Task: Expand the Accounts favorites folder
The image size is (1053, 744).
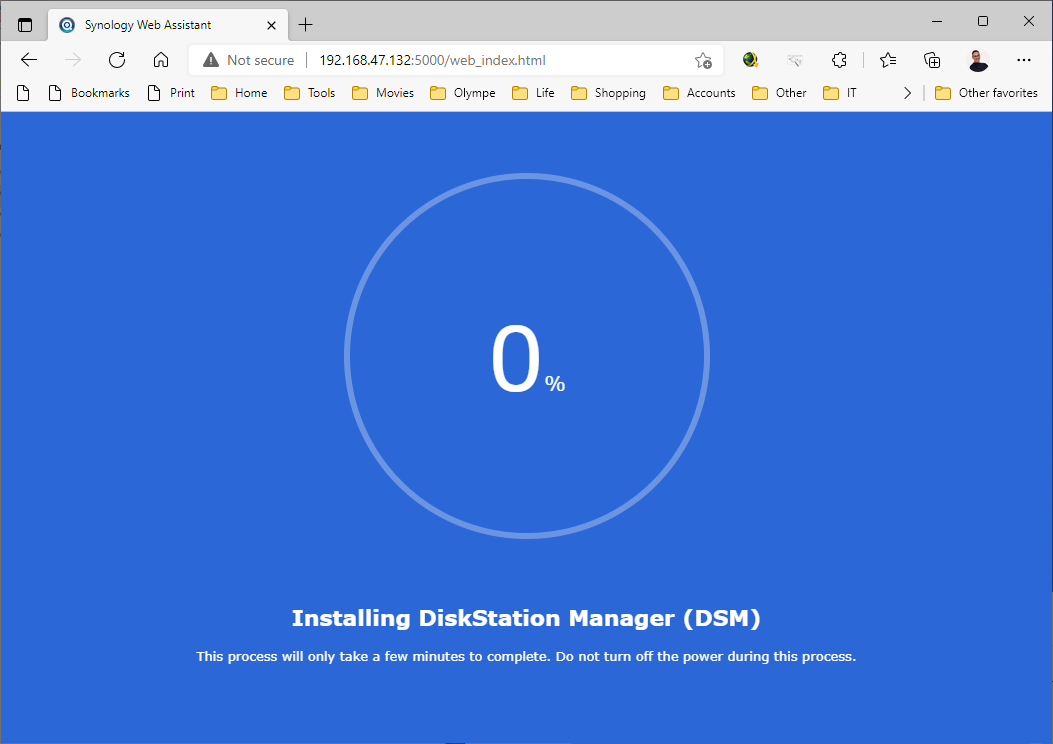Action: pyautogui.click(x=699, y=93)
